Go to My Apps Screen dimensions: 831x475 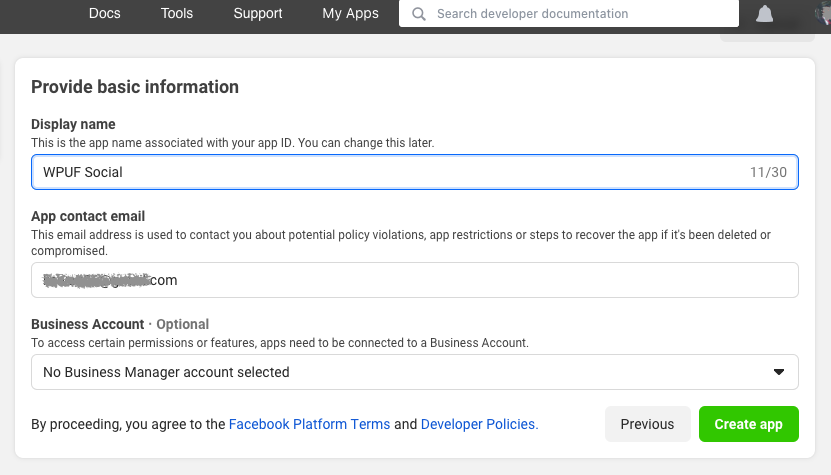(x=350, y=13)
